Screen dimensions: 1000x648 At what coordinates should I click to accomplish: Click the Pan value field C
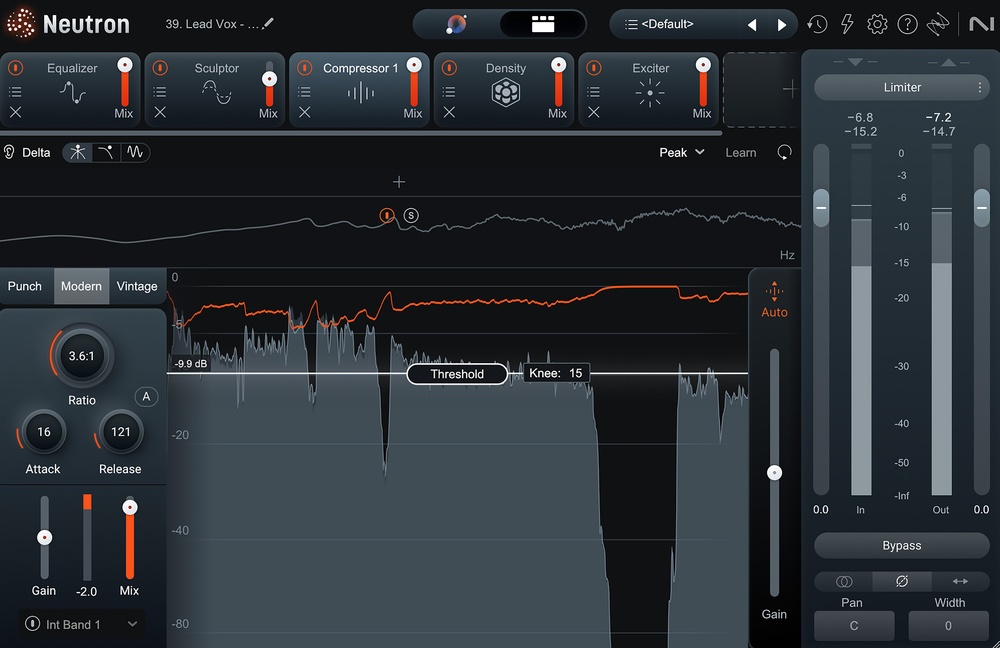[x=854, y=626]
